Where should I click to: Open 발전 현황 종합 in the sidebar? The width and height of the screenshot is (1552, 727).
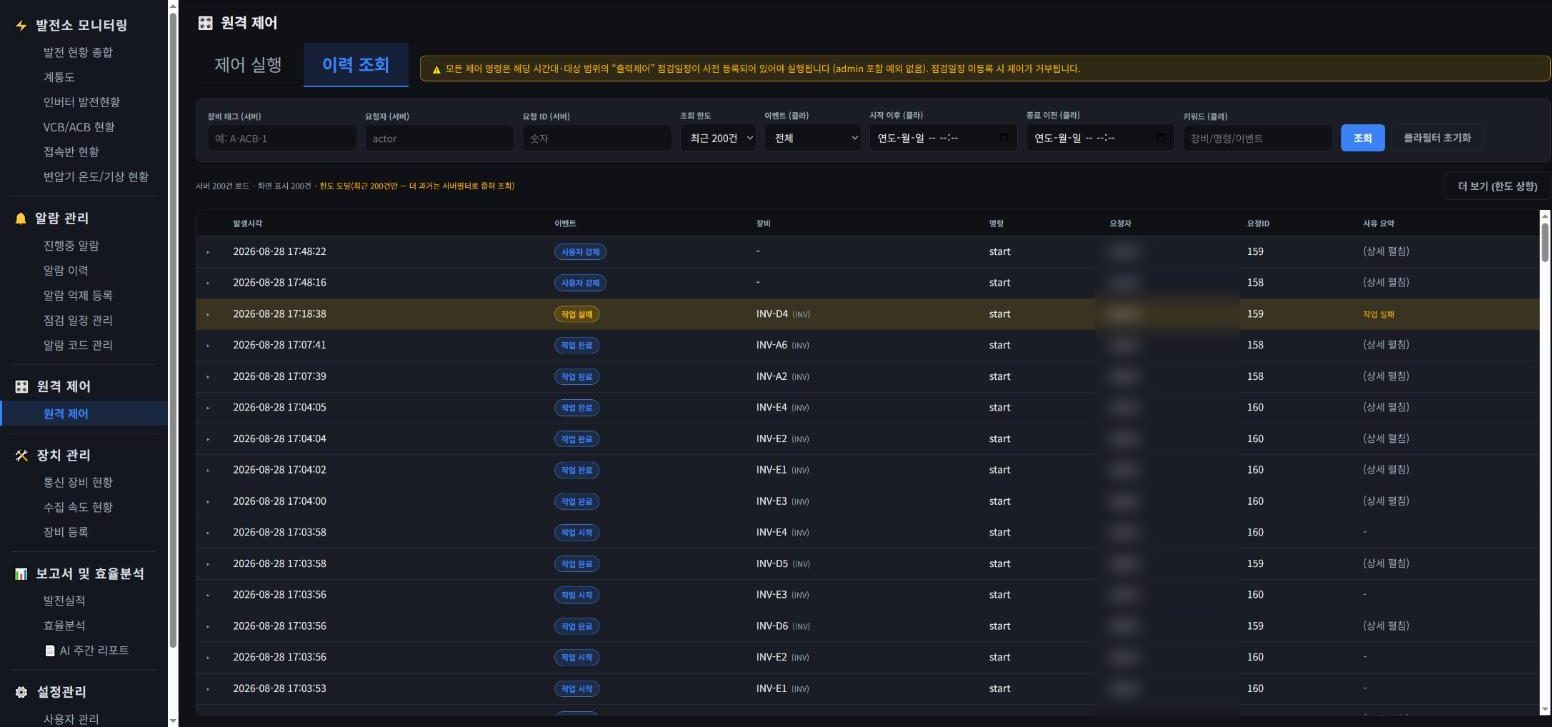pyautogui.click(x=78, y=52)
